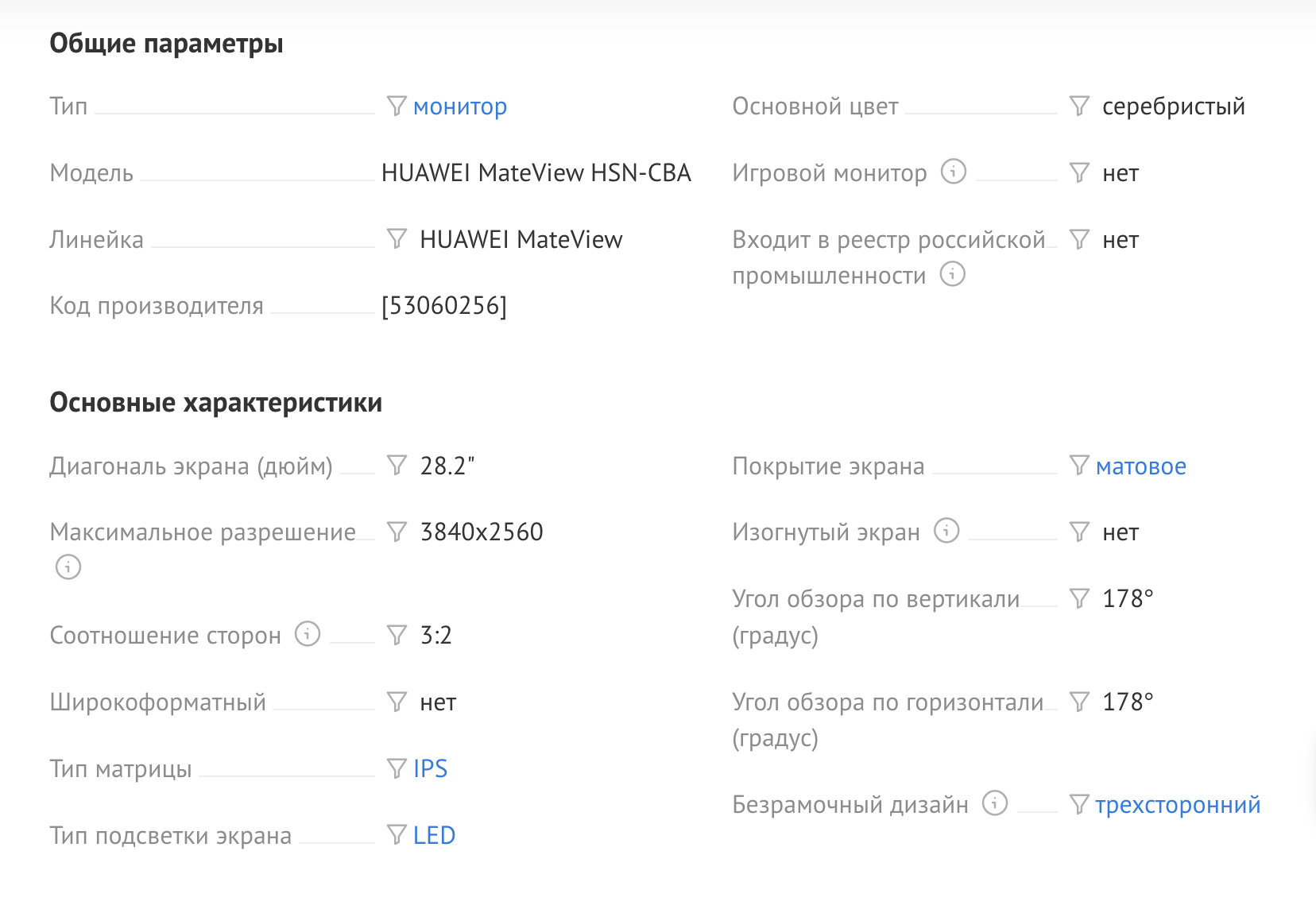Click manufacturer code [53060256]

click(444, 306)
